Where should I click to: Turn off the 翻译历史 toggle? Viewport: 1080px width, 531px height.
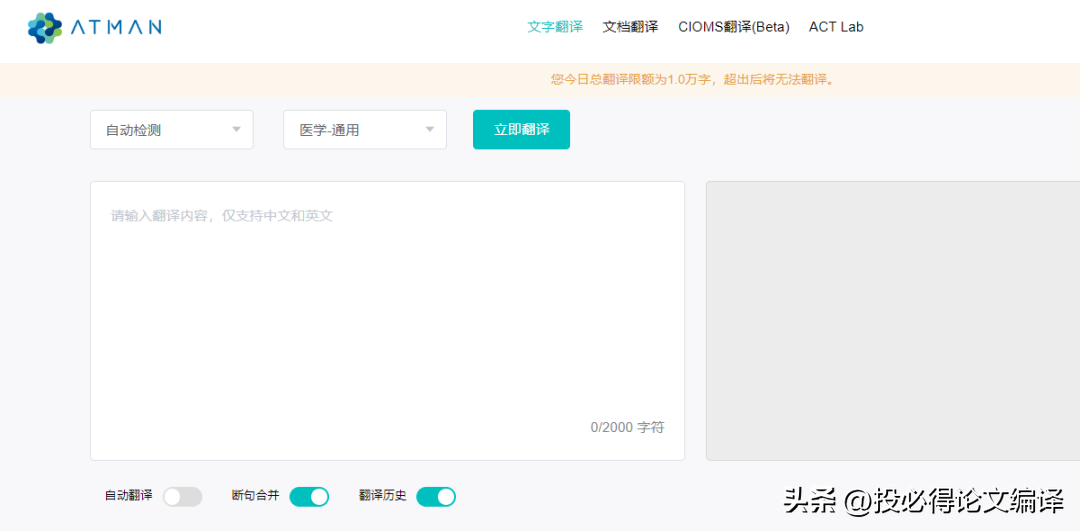(436, 497)
